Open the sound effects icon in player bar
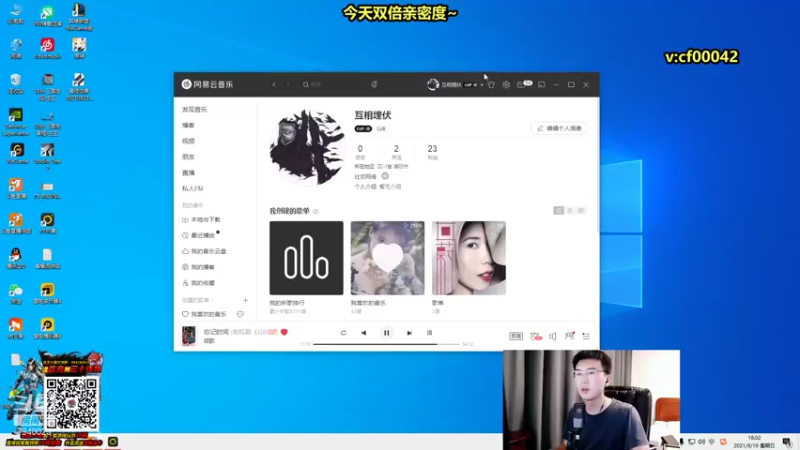800x450 pixels. coord(536,336)
